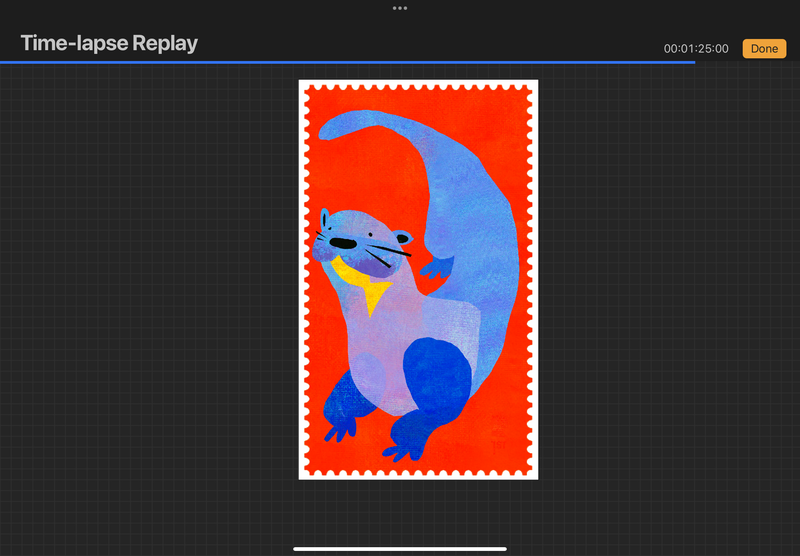Click the unplayed end of the replay progress bar
Viewport: 800px width, 556px height.
click(x=745, y=62)
